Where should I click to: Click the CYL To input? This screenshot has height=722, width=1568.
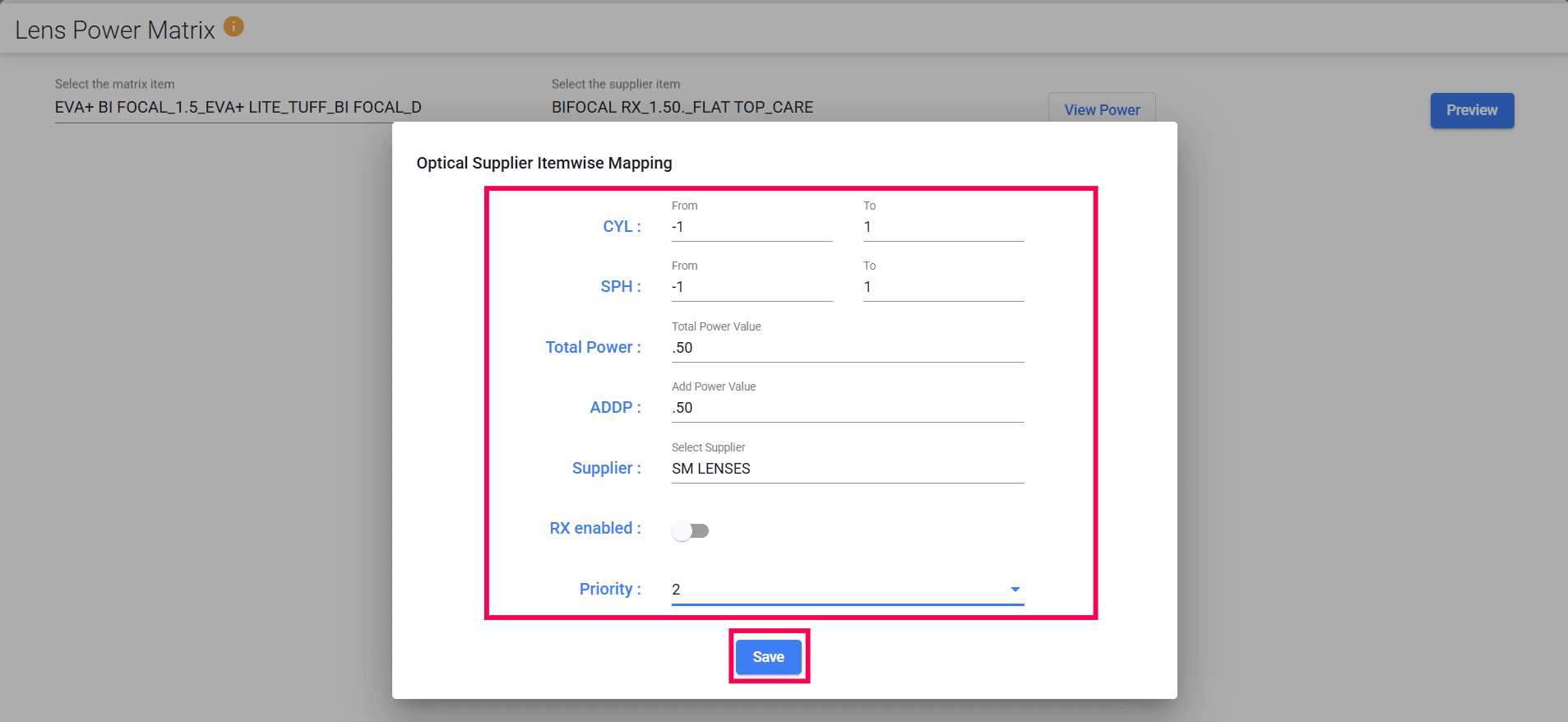coord(942,228)
